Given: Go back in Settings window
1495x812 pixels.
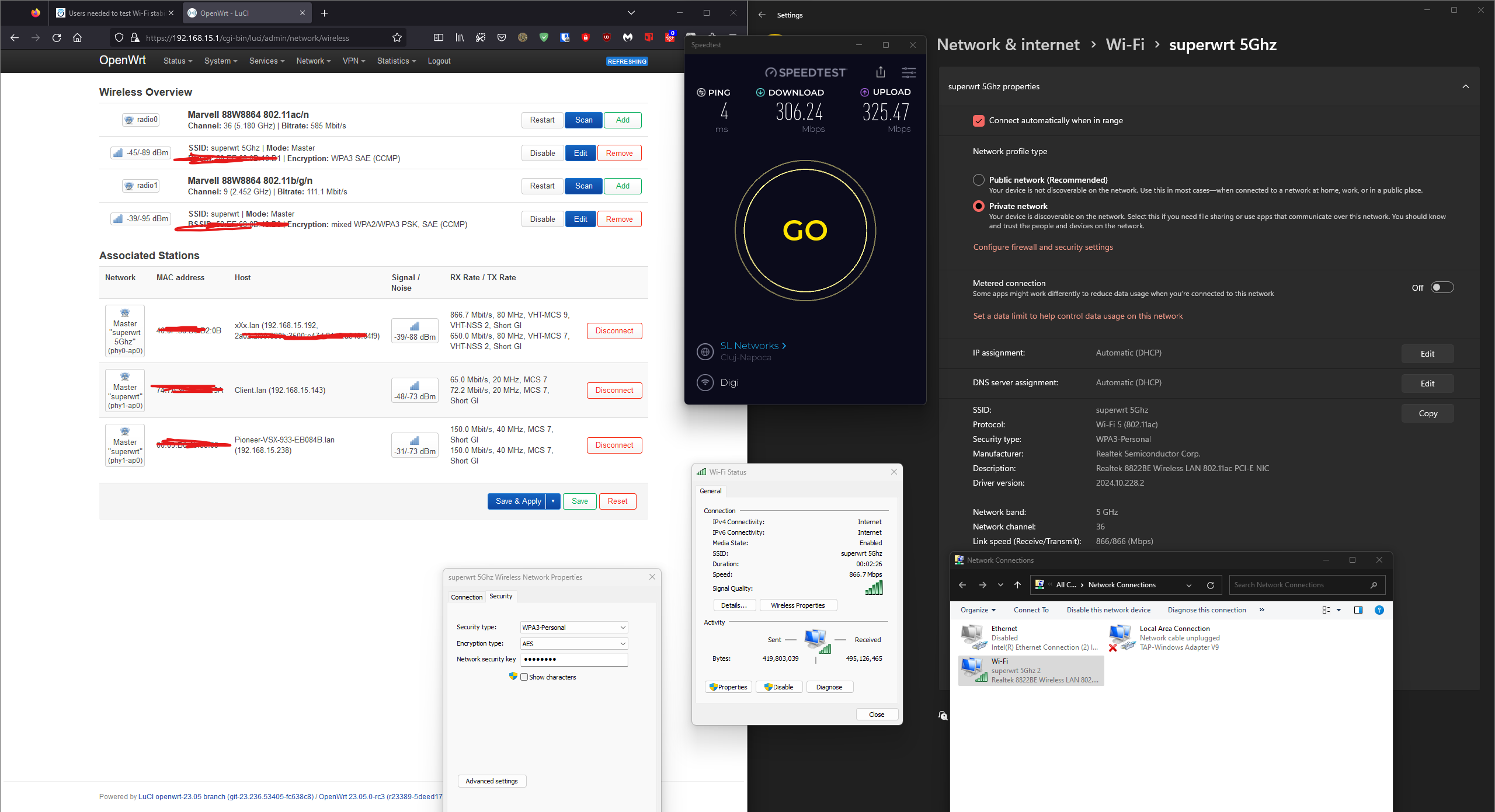Looking at the screenshot, I should click(x=762, y=15).
